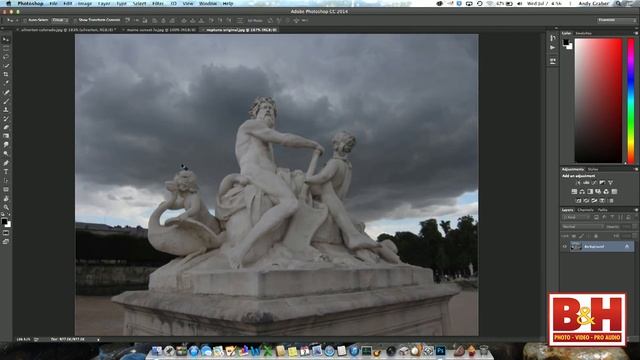Click the Apple menu icon
The height and width of the screenshot is (360, 640).
coord(9,3)
